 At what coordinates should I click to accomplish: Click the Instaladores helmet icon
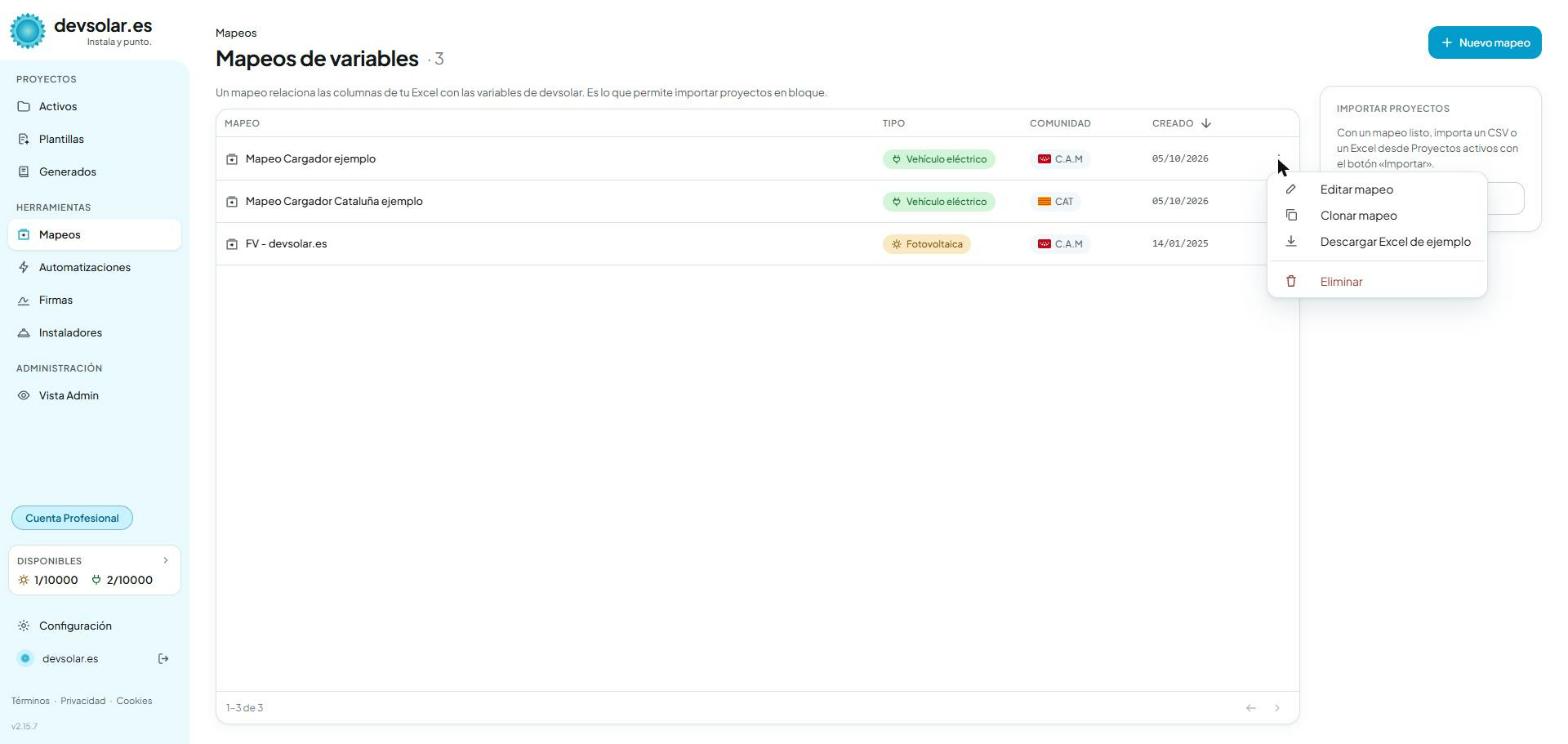coord(24,333)
